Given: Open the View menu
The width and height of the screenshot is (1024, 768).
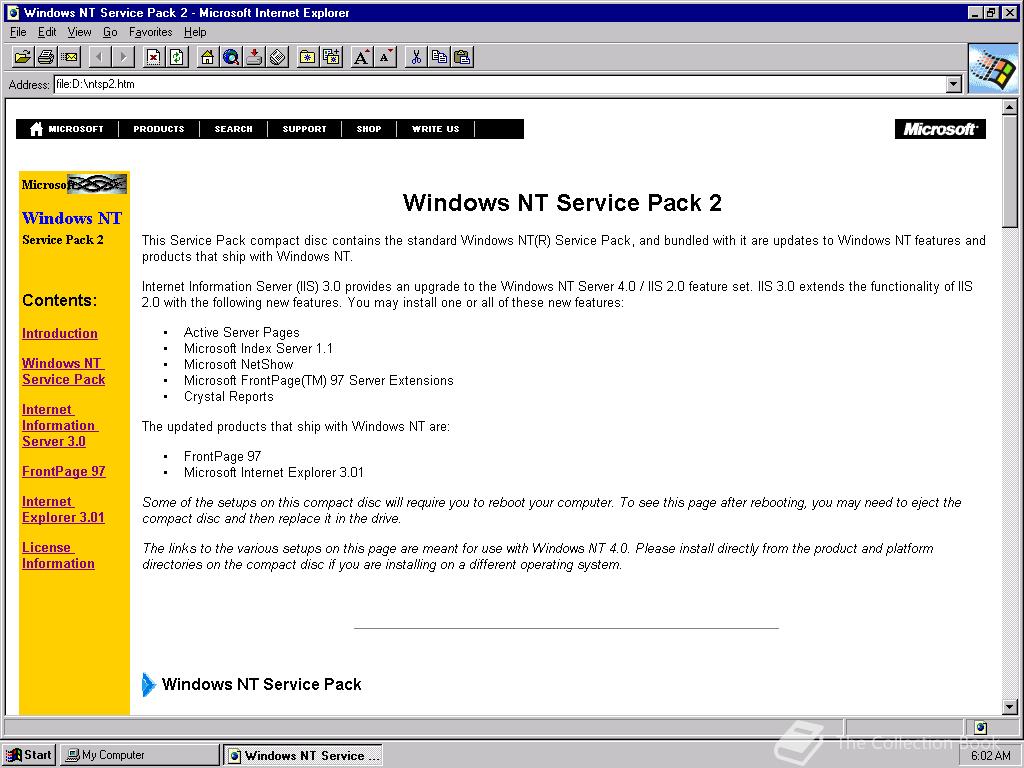Looking at the screenshot, I should pos(79,32).
